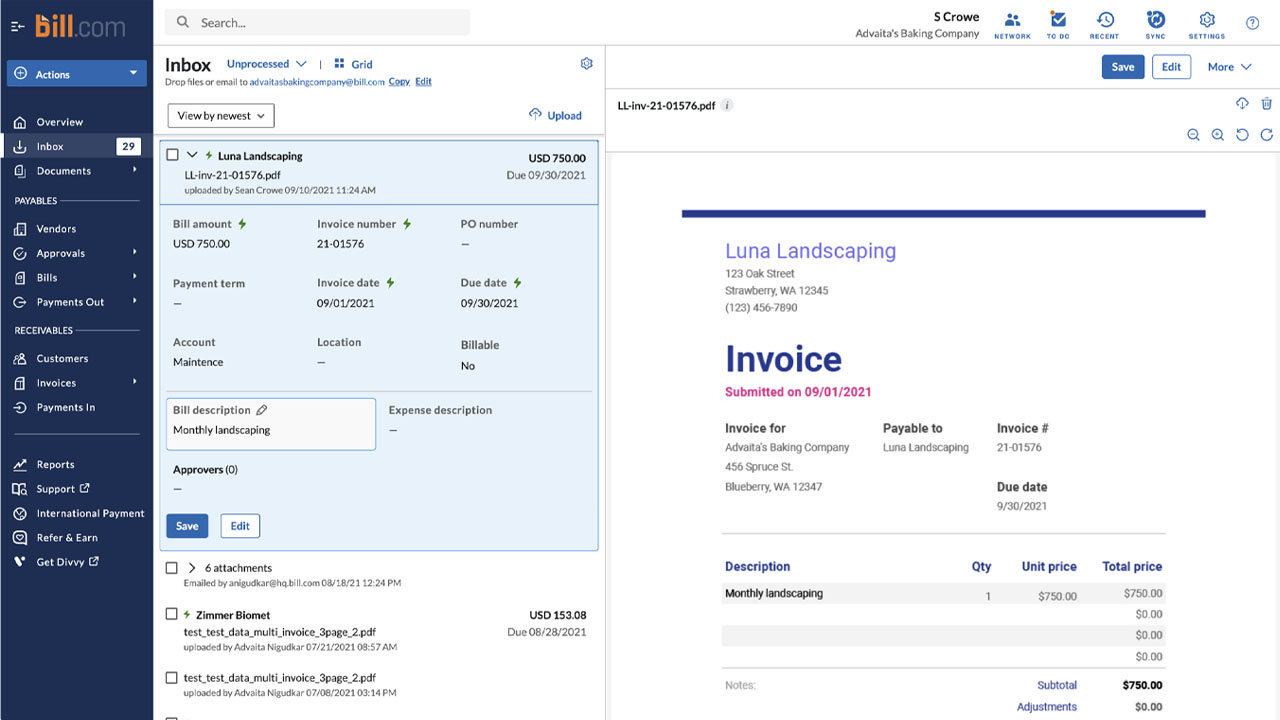The height and width of the screenshot is (720, 1280).
Task: Go to Overview in sidebar
Action: pos(60,122)
